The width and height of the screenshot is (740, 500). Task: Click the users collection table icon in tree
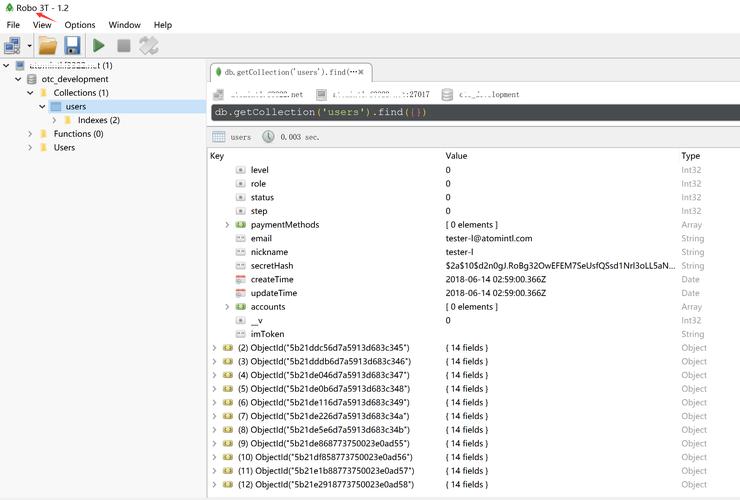click(56, 107)
